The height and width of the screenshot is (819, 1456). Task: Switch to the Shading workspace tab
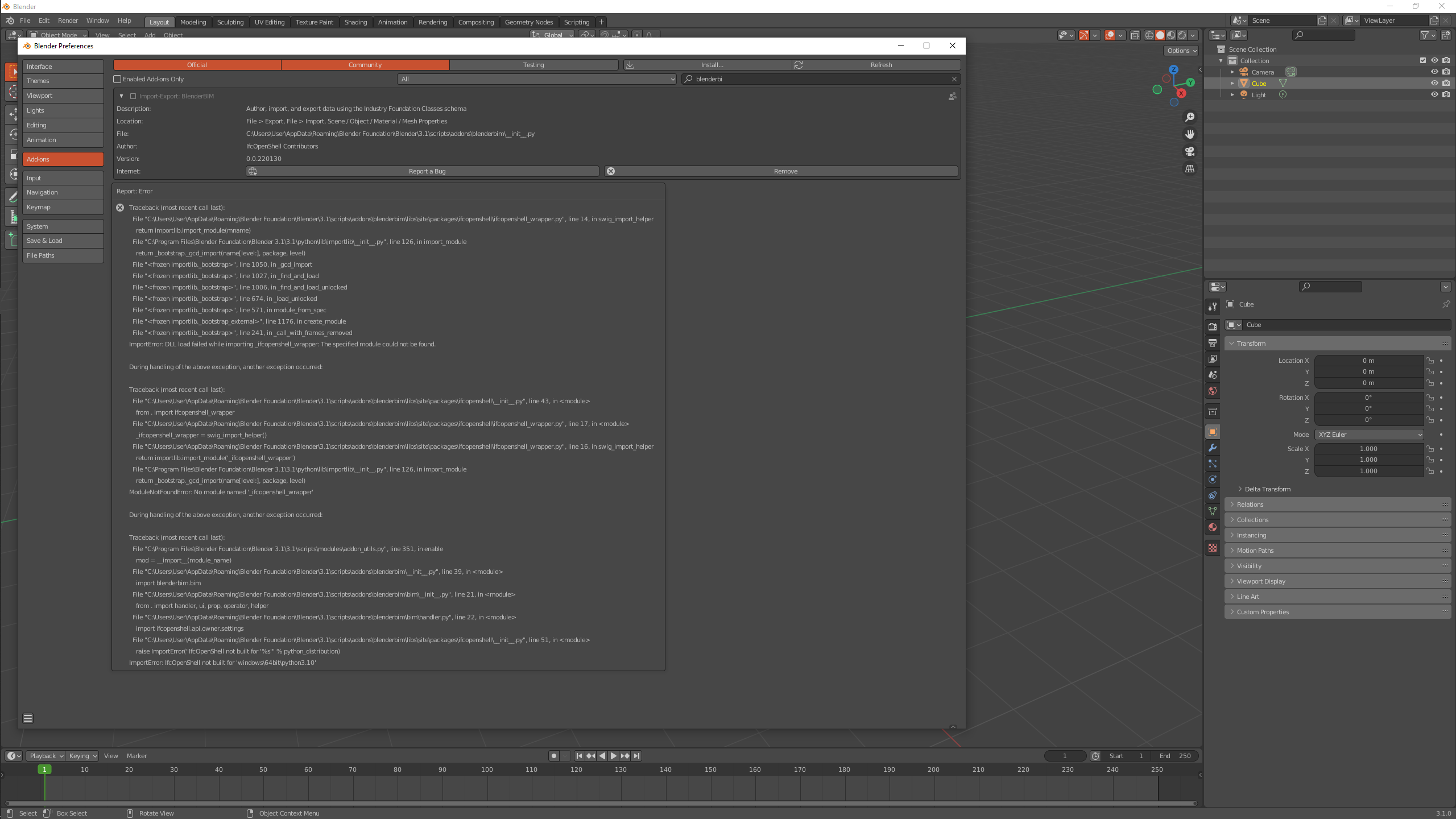tap(355, 22)
